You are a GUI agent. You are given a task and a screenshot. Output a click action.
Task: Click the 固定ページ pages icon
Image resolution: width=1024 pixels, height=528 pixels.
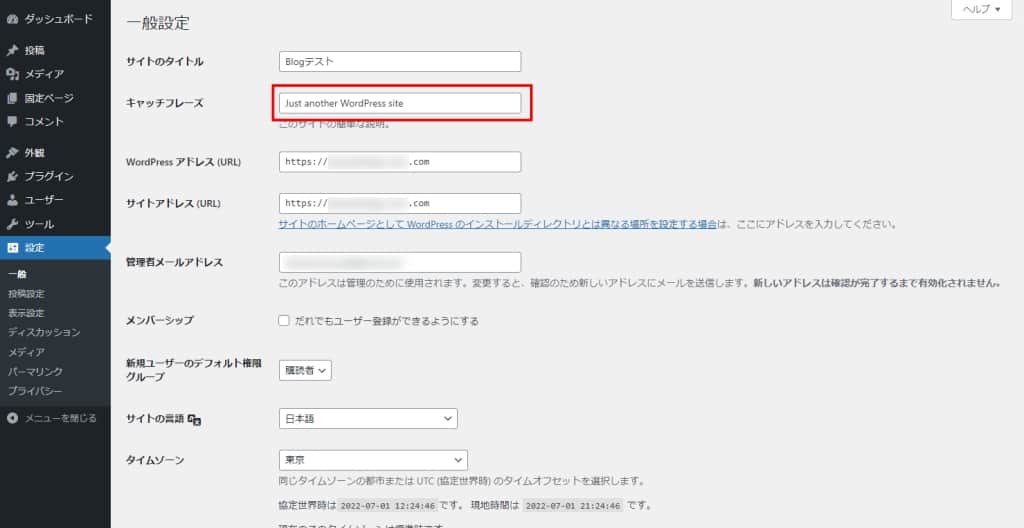(x=12, y=98)
